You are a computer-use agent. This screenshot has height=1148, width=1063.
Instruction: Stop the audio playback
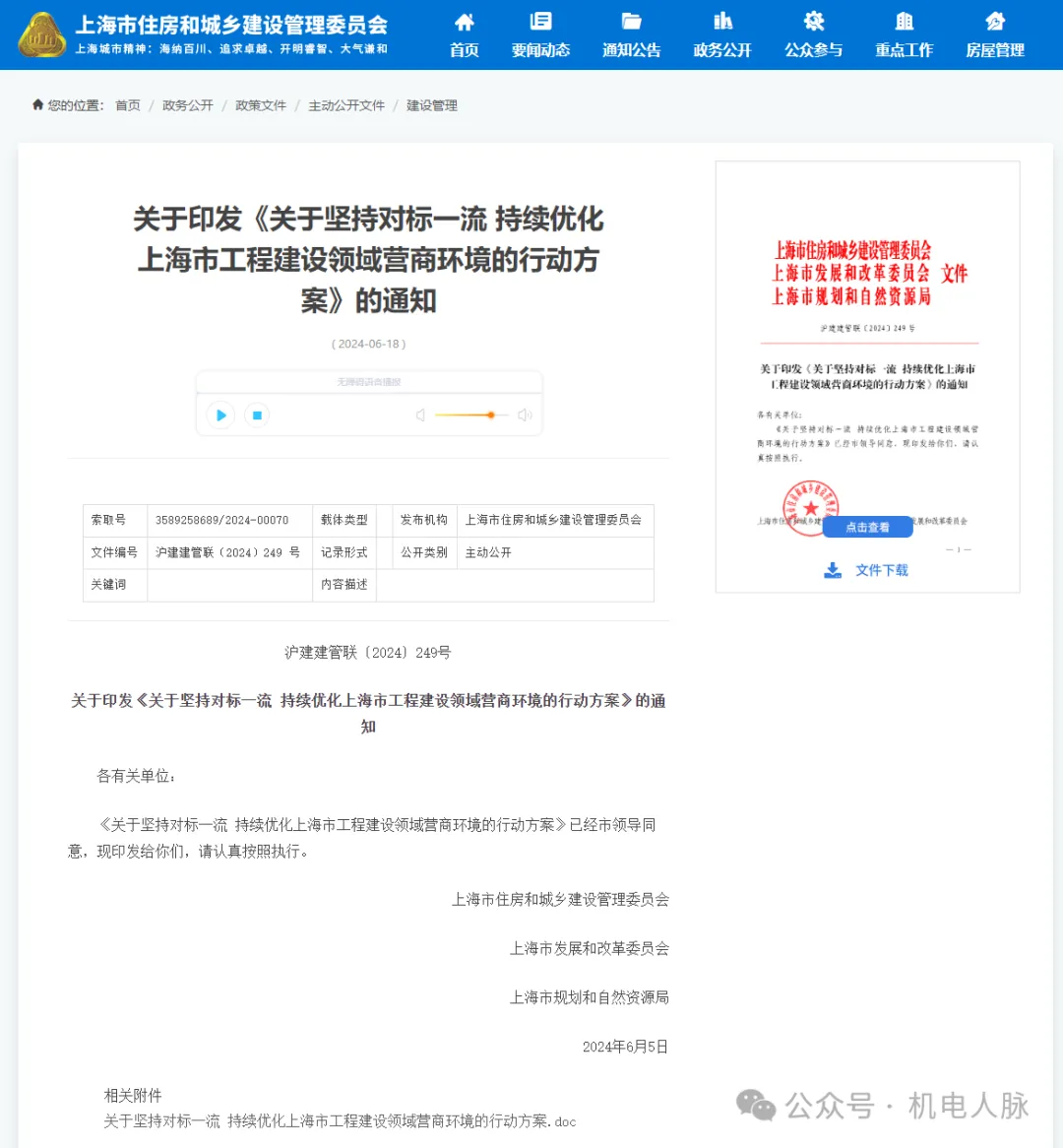[x=257, y=415]
